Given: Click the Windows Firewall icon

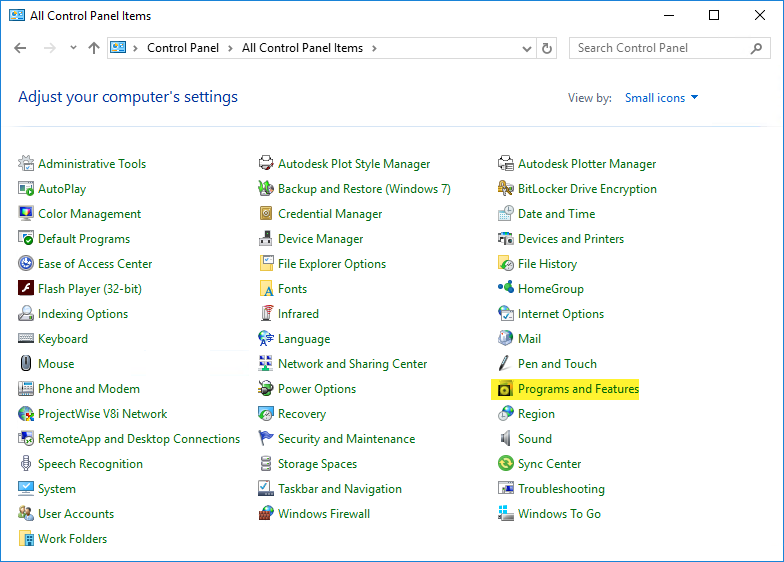Looking at the screenshot, I should point(266,514).
